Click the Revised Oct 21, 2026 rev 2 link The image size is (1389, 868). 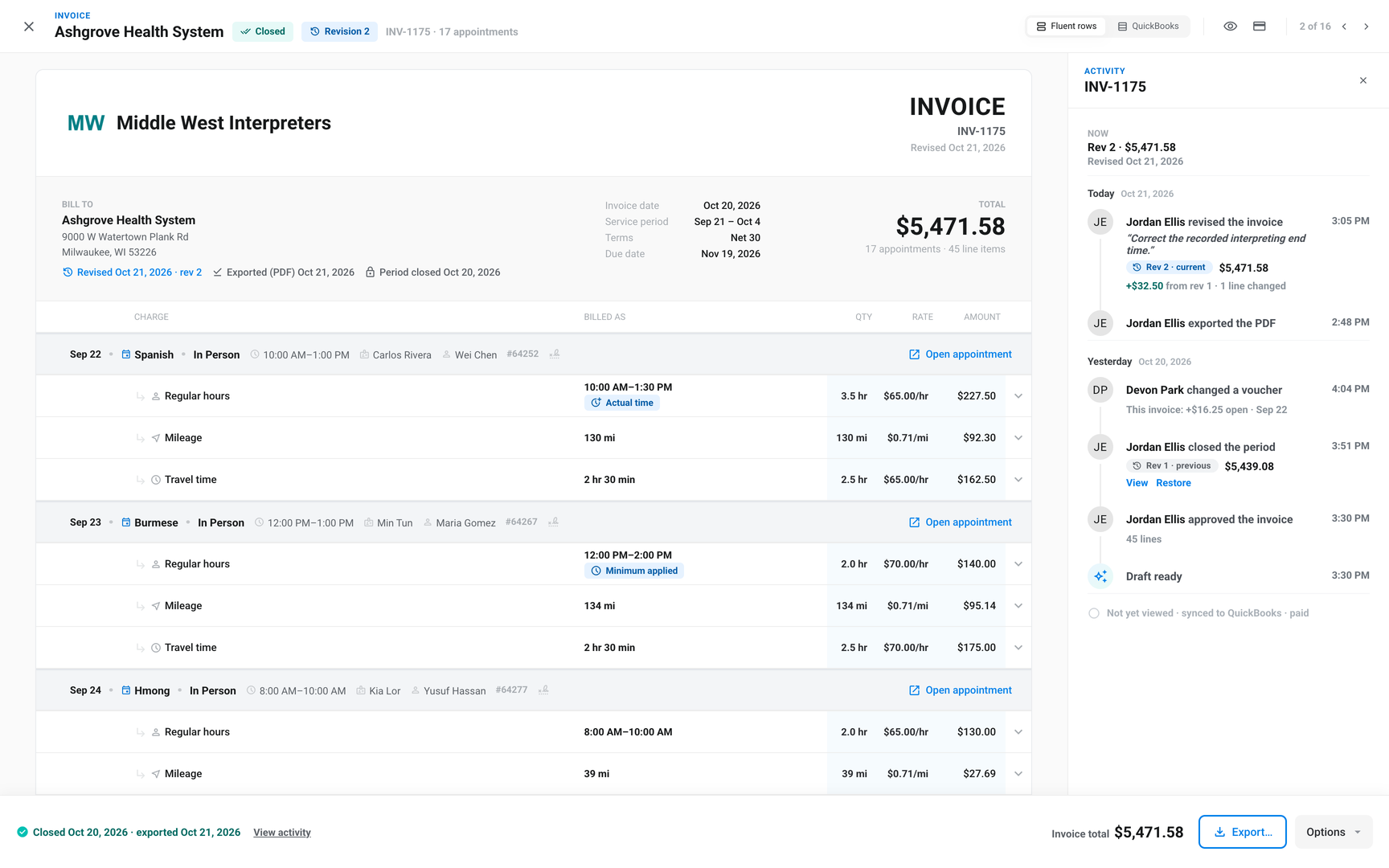pos(132,272)
